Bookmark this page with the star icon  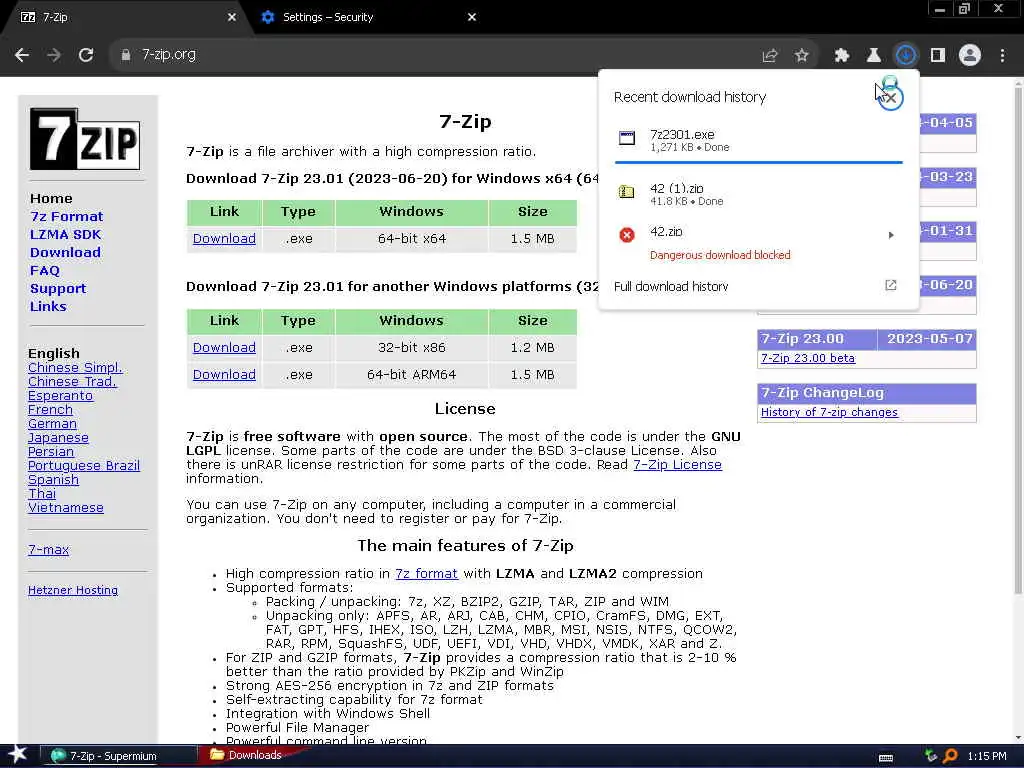point(802,56)
